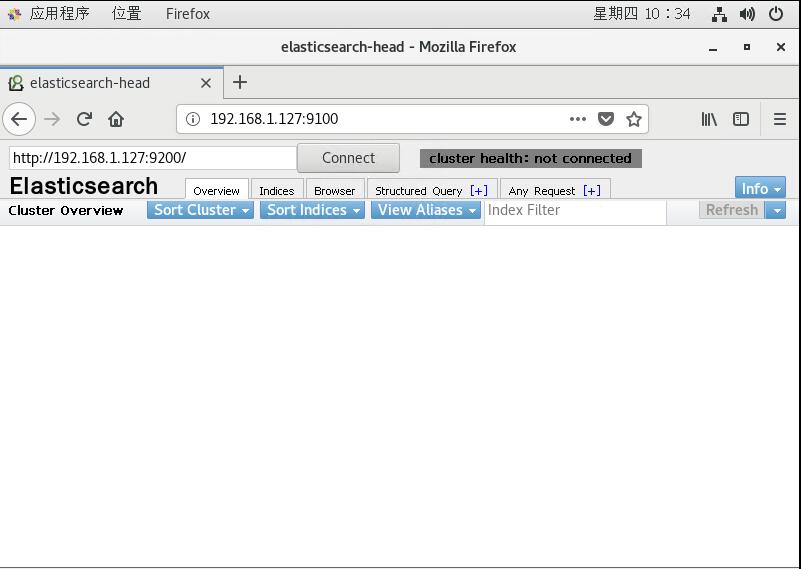
Task: Expand the Sort Indices dropdown
Action: (312, 210)
